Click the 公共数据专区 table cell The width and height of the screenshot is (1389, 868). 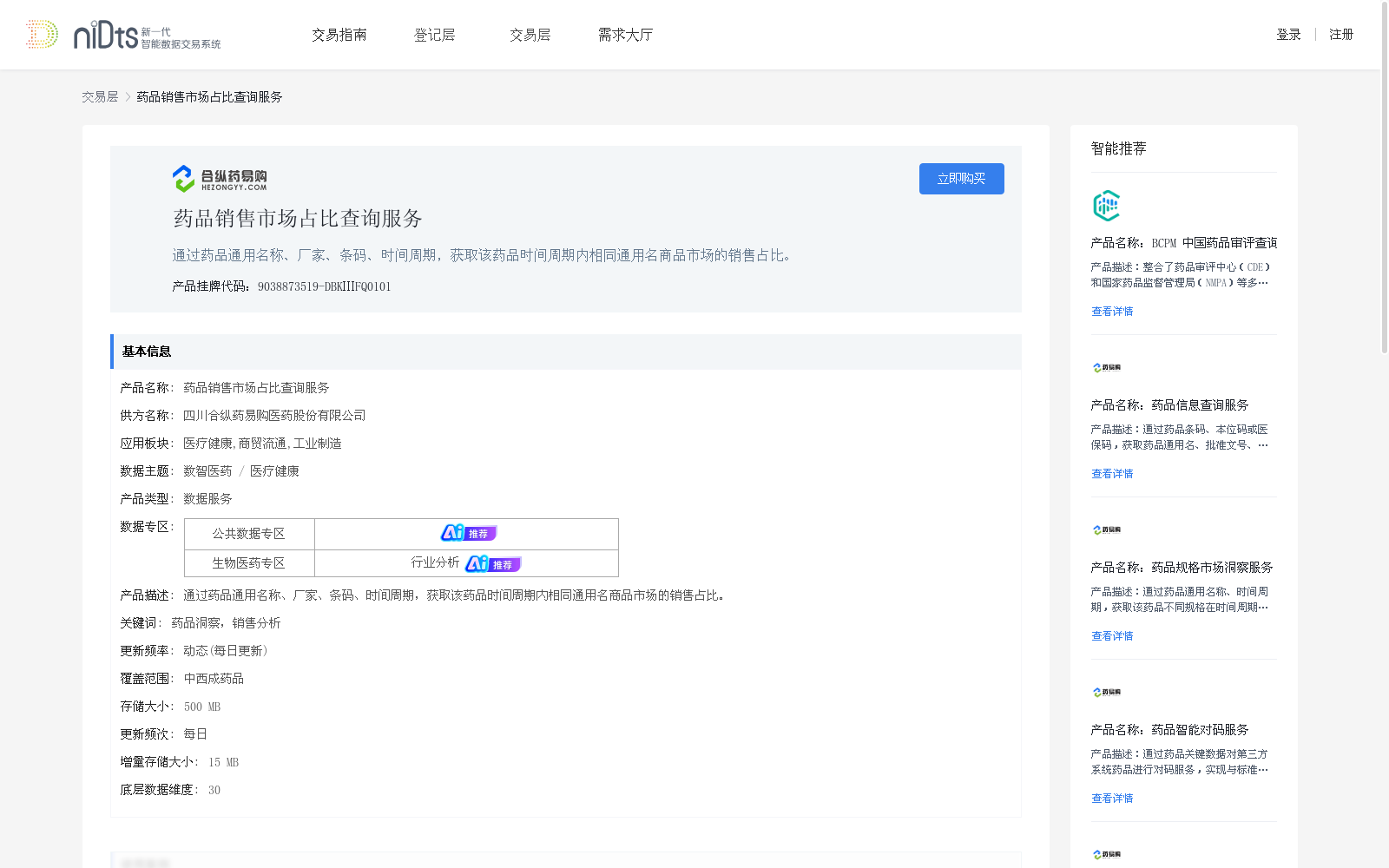(x=249, y=534)
